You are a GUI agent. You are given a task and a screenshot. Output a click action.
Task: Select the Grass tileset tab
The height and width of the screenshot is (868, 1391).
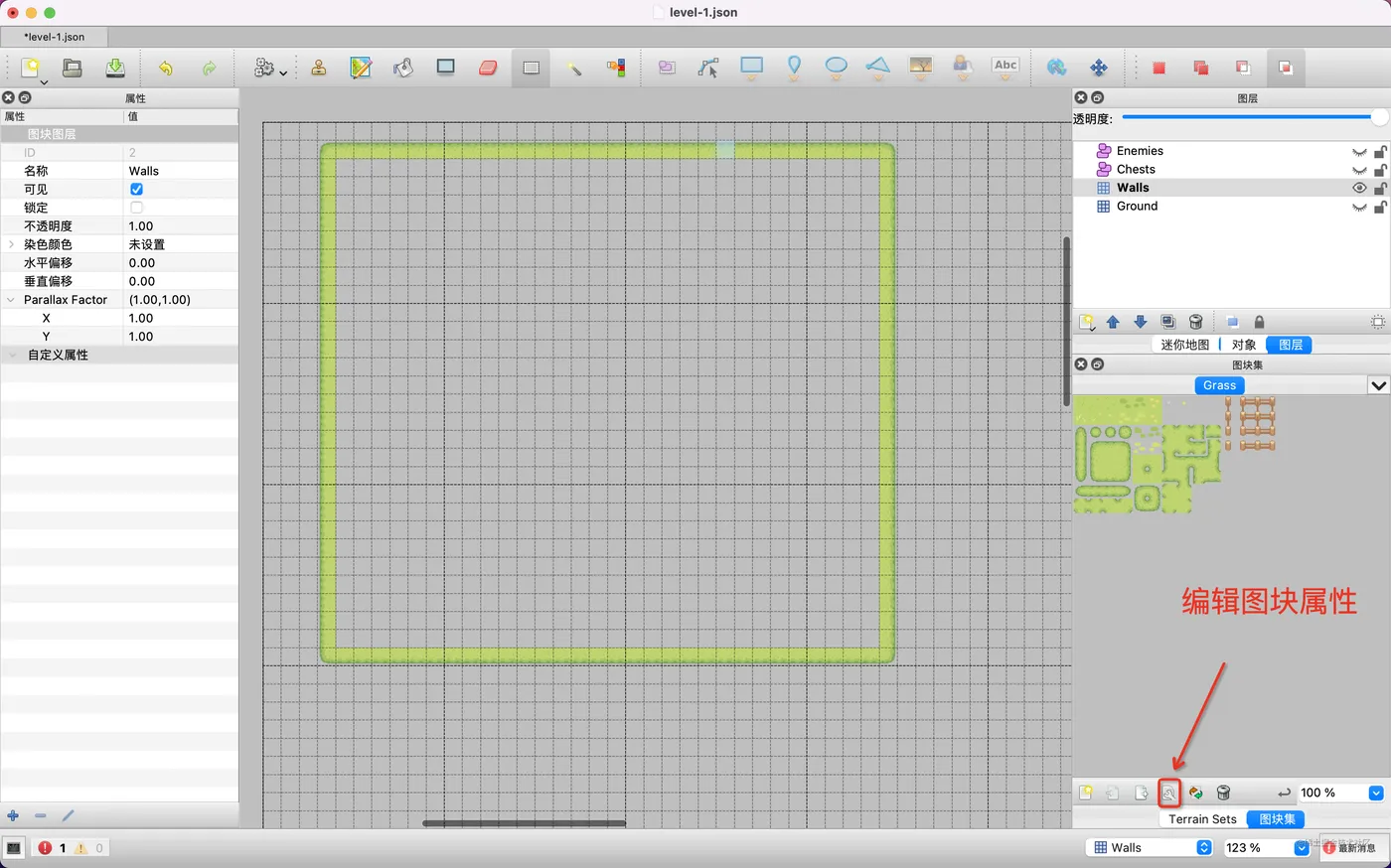coord(1219,385)
